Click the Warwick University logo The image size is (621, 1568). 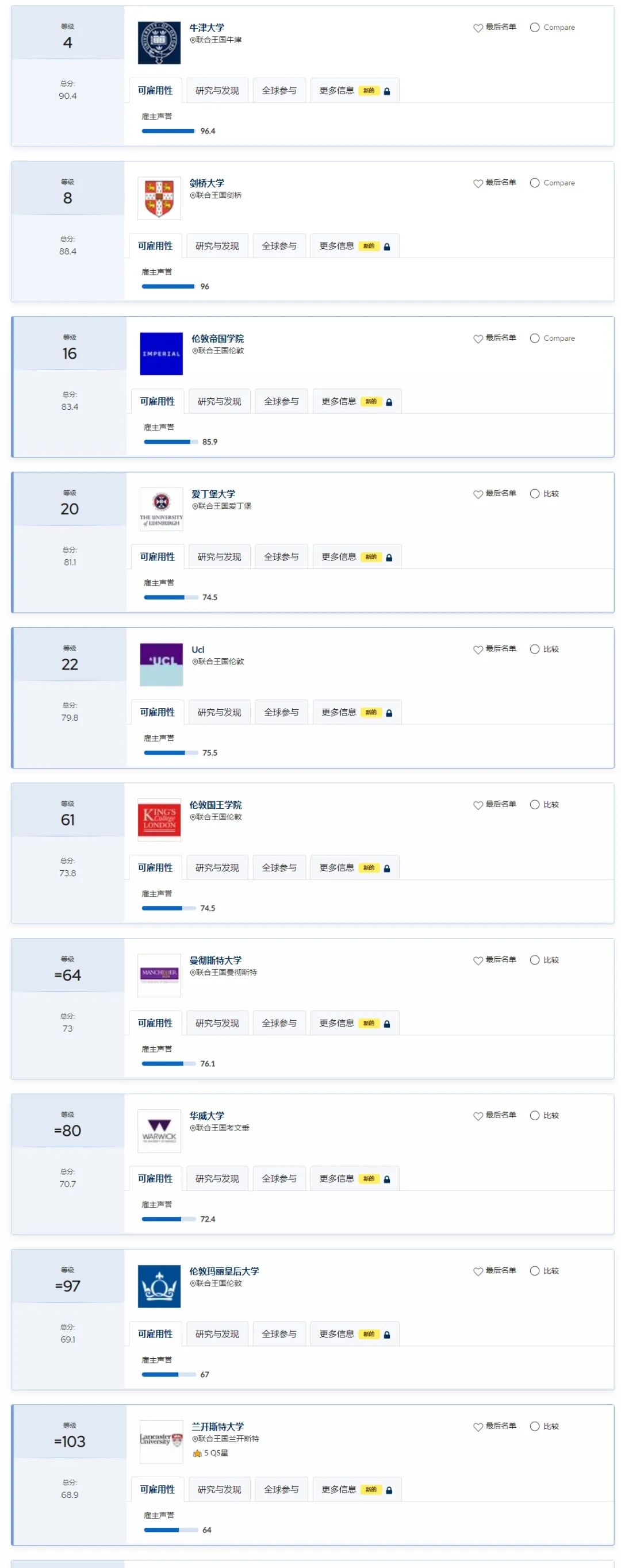(x=159, y=1131)
